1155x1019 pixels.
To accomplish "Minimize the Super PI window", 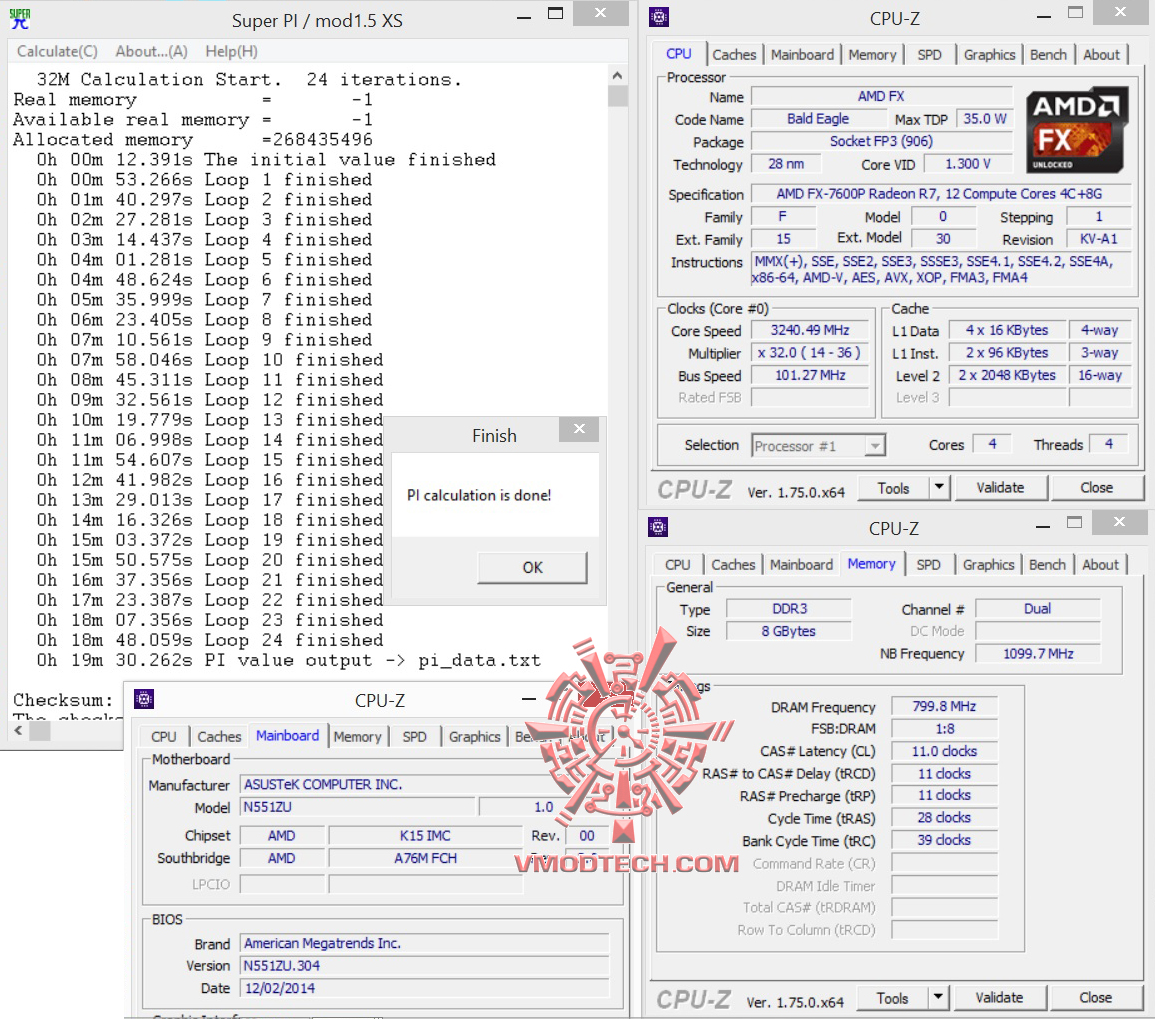I will pos(524,16).
